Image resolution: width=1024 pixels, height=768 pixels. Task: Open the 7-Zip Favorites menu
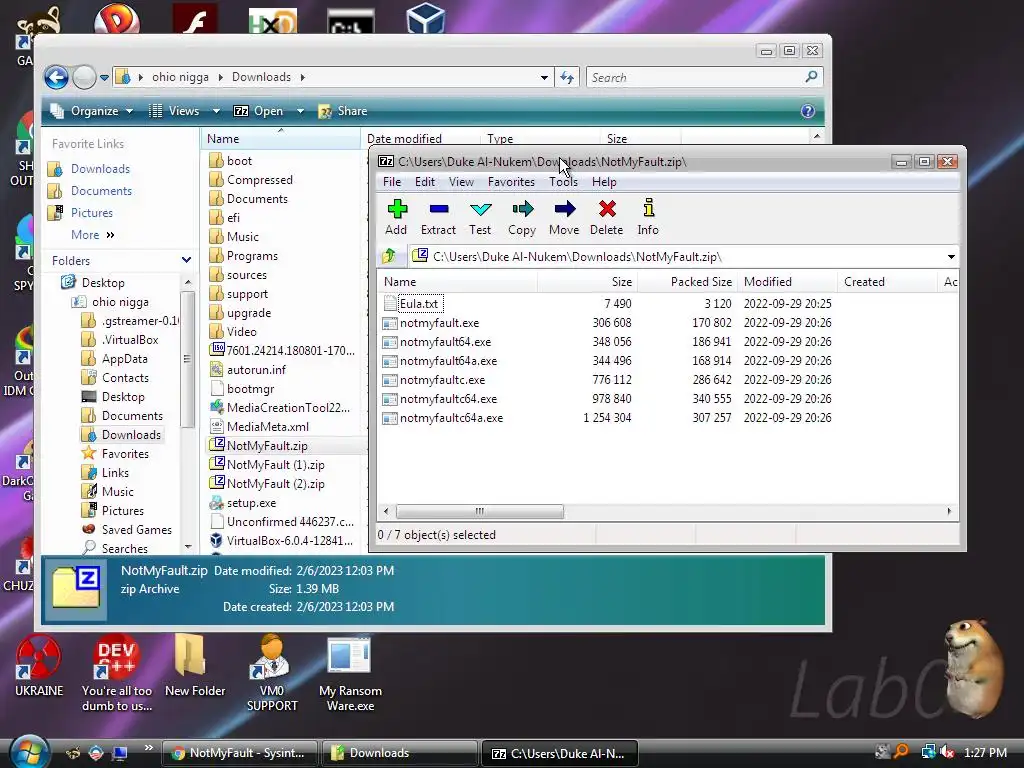511,182
